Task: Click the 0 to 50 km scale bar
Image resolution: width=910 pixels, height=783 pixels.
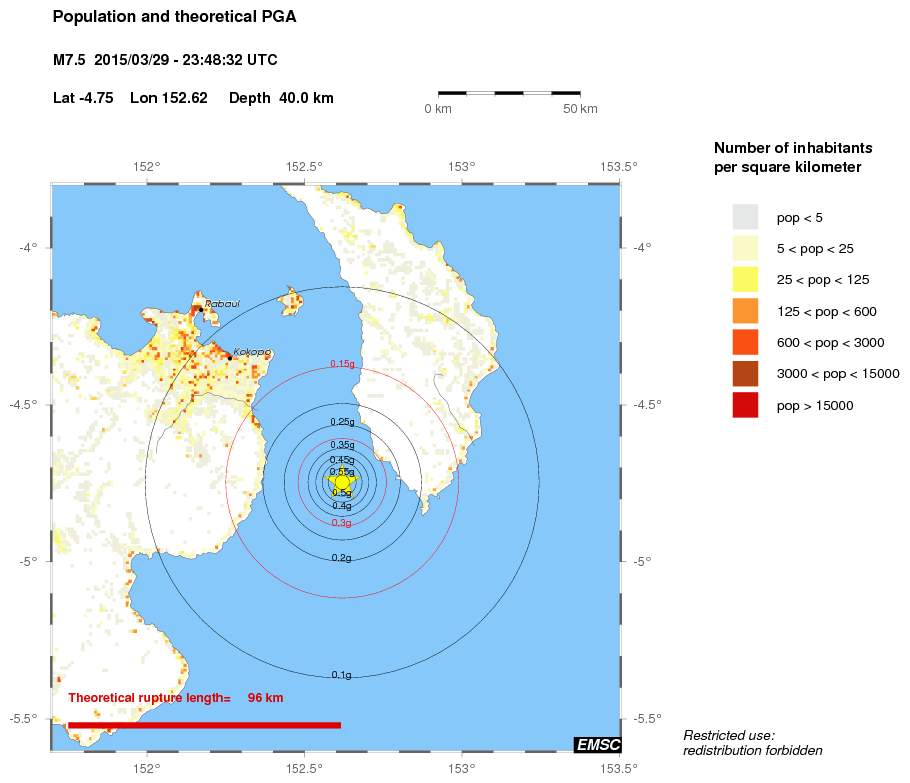Action: click(510, 93)
